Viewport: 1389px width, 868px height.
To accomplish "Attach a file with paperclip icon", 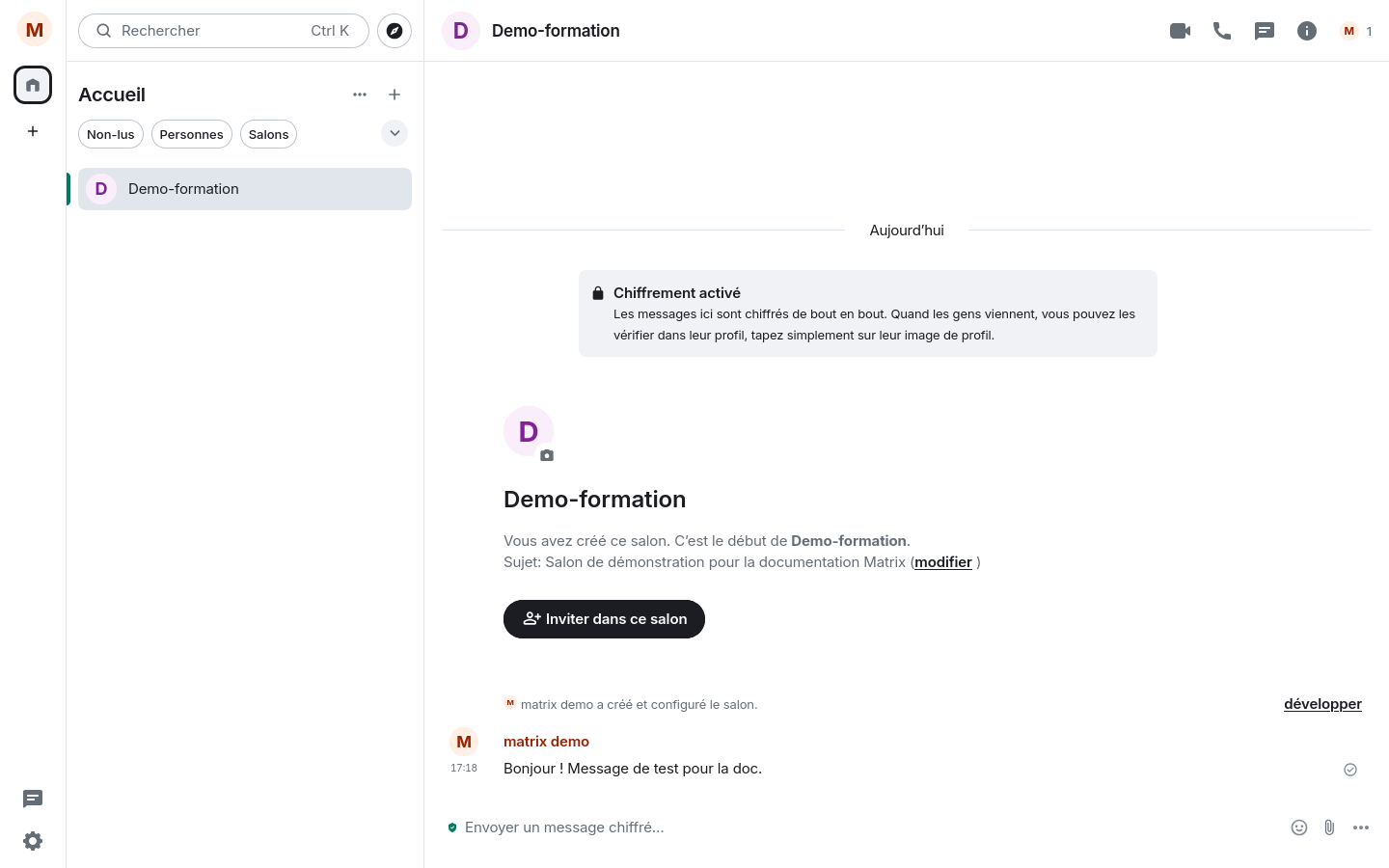I will pos(1329,827).
